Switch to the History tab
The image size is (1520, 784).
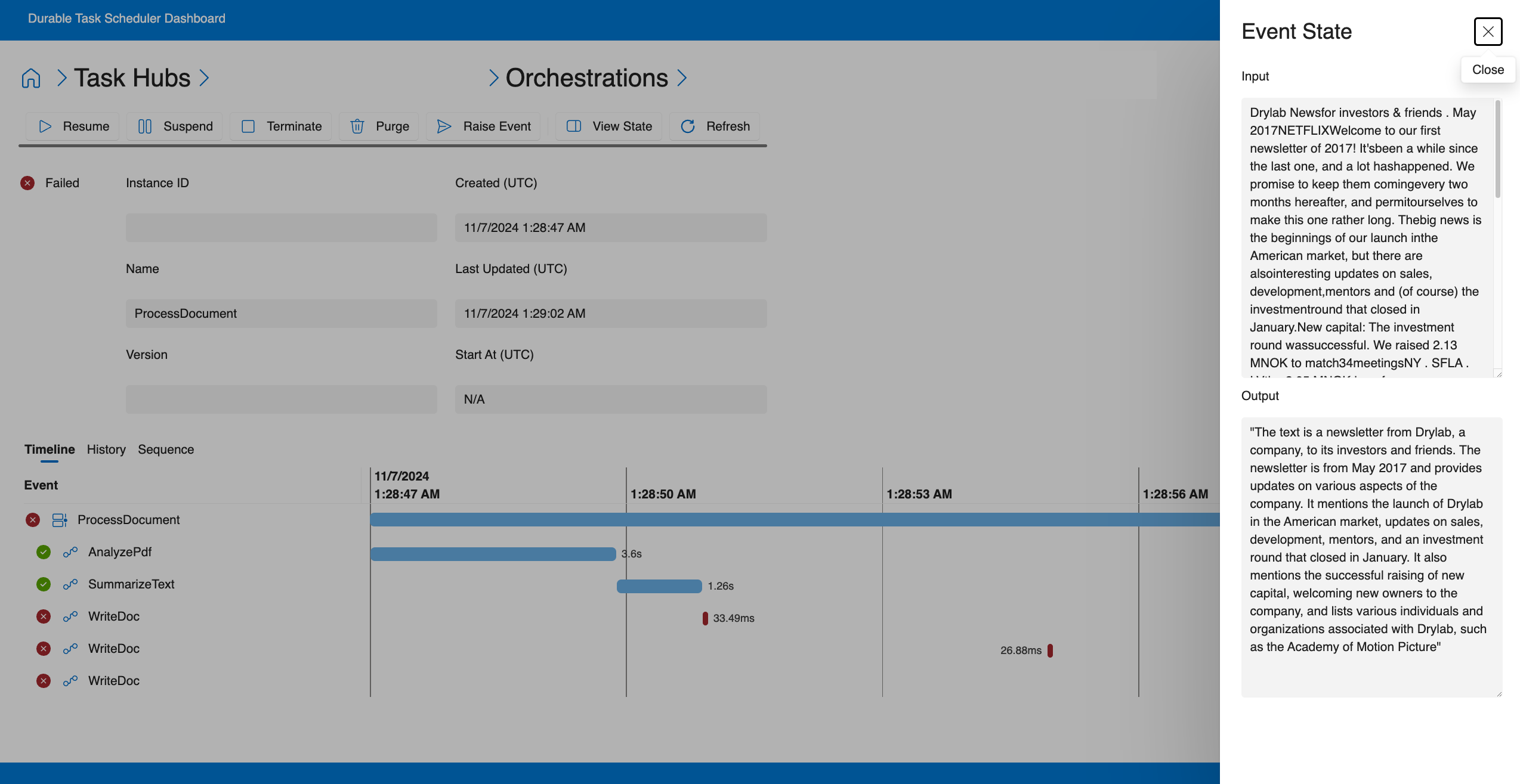[106, 449]
